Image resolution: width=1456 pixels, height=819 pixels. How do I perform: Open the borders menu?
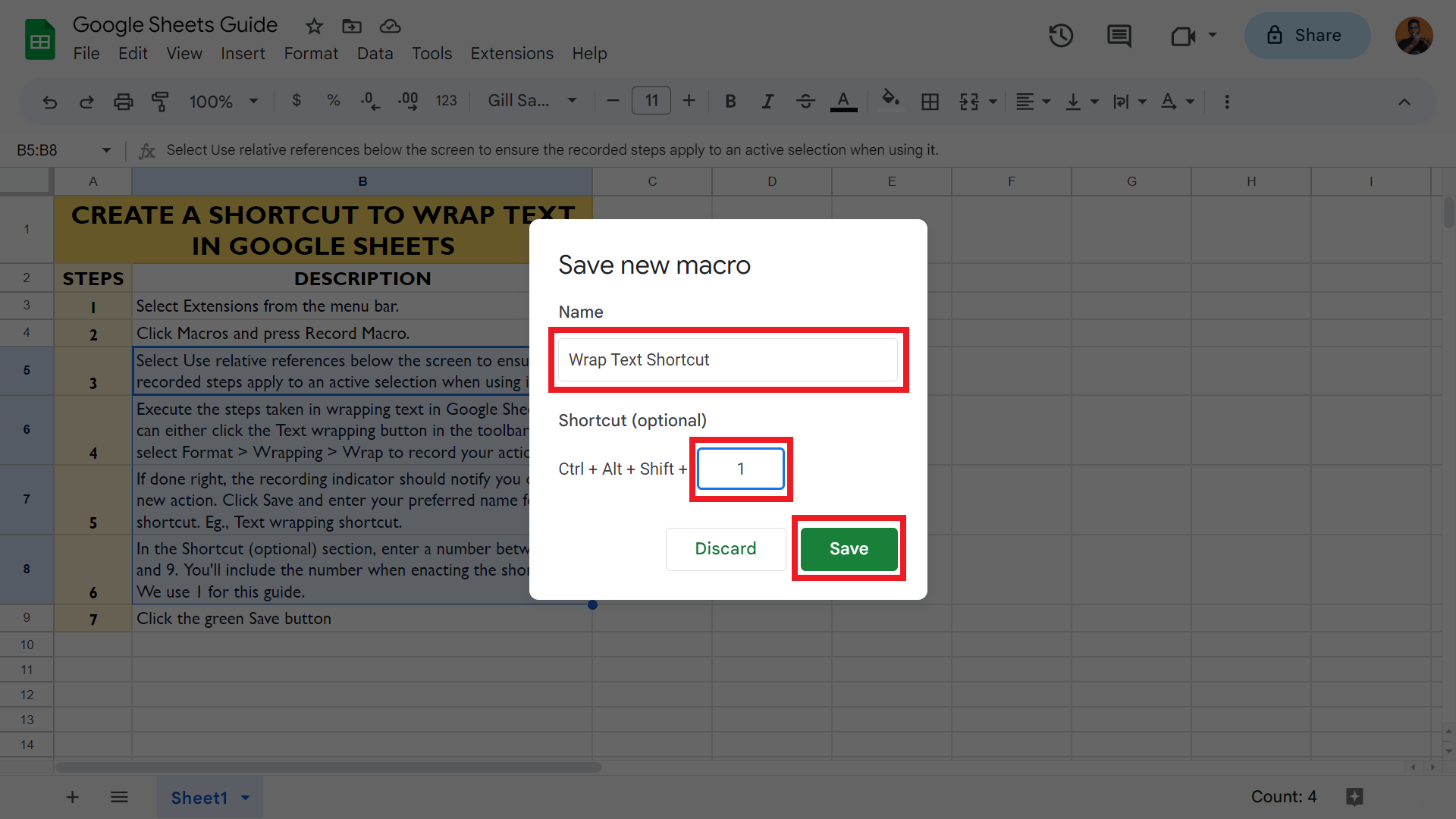pos(930,101)
